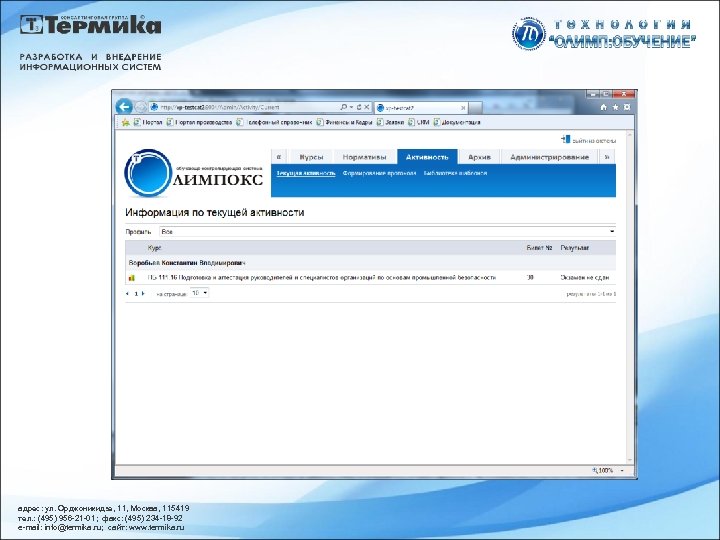
Task: Open the Документация bookmark
Action: pyautogui.click(x=457, y=122)
